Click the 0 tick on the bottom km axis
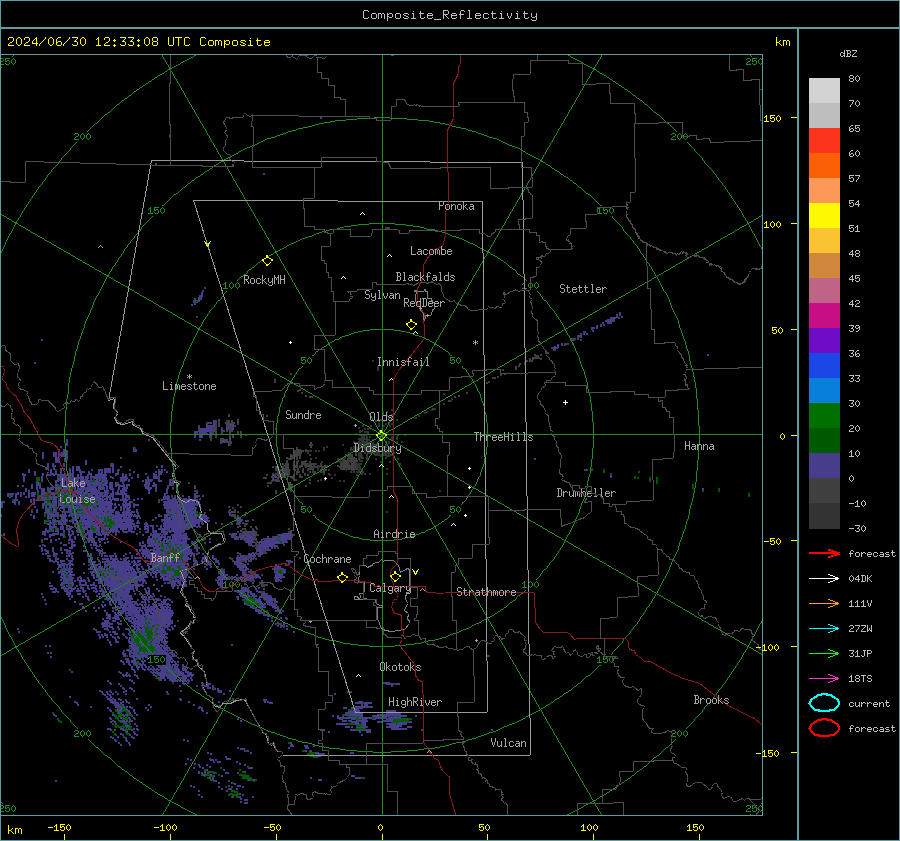900x841 pixels. (380, 827)
